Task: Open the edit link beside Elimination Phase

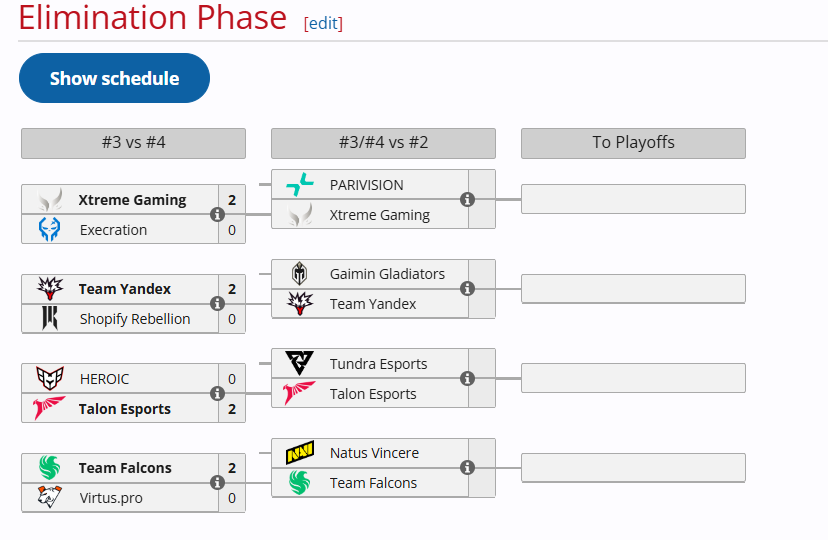Action: click(323, 23)
